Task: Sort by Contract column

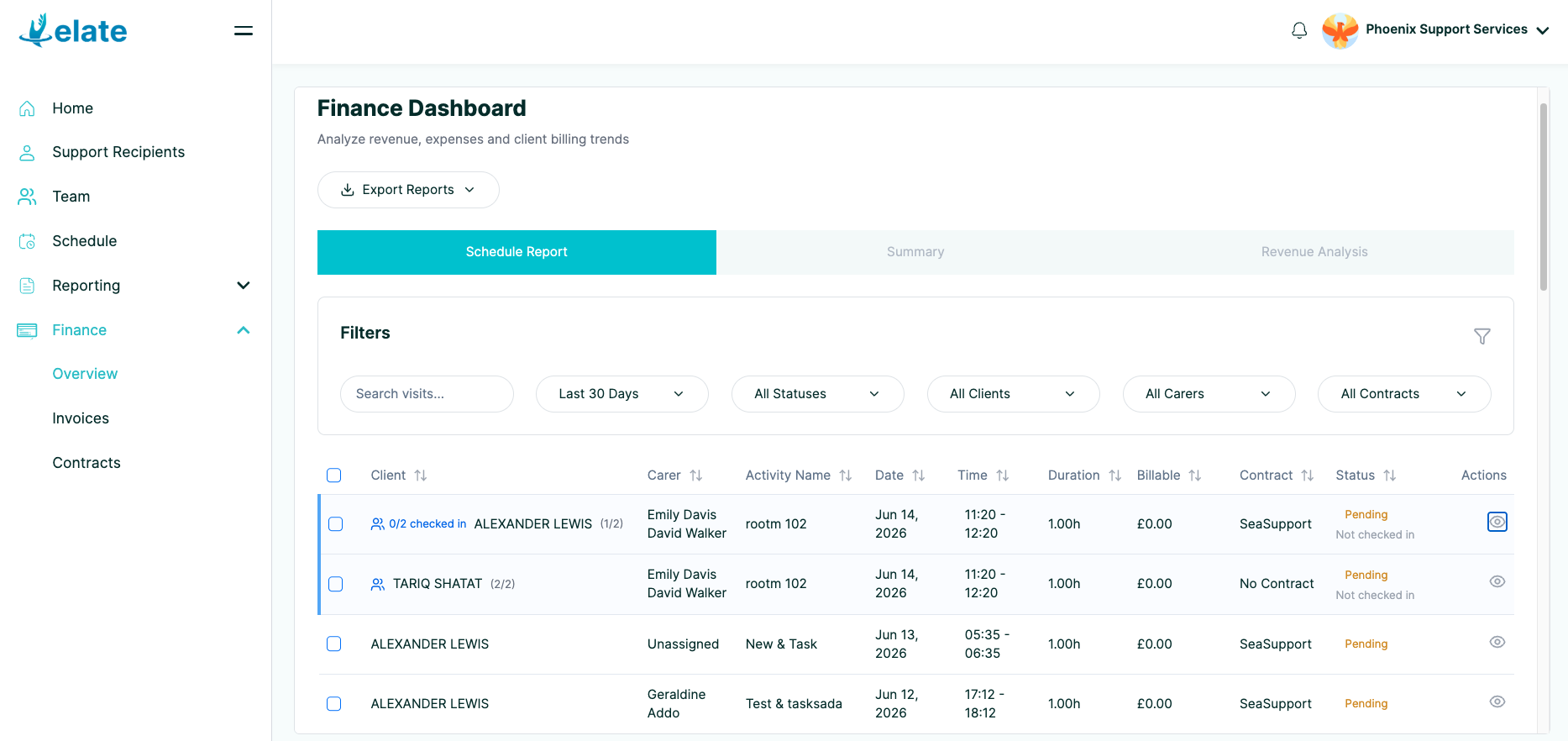Action: tap(1308, 476)
